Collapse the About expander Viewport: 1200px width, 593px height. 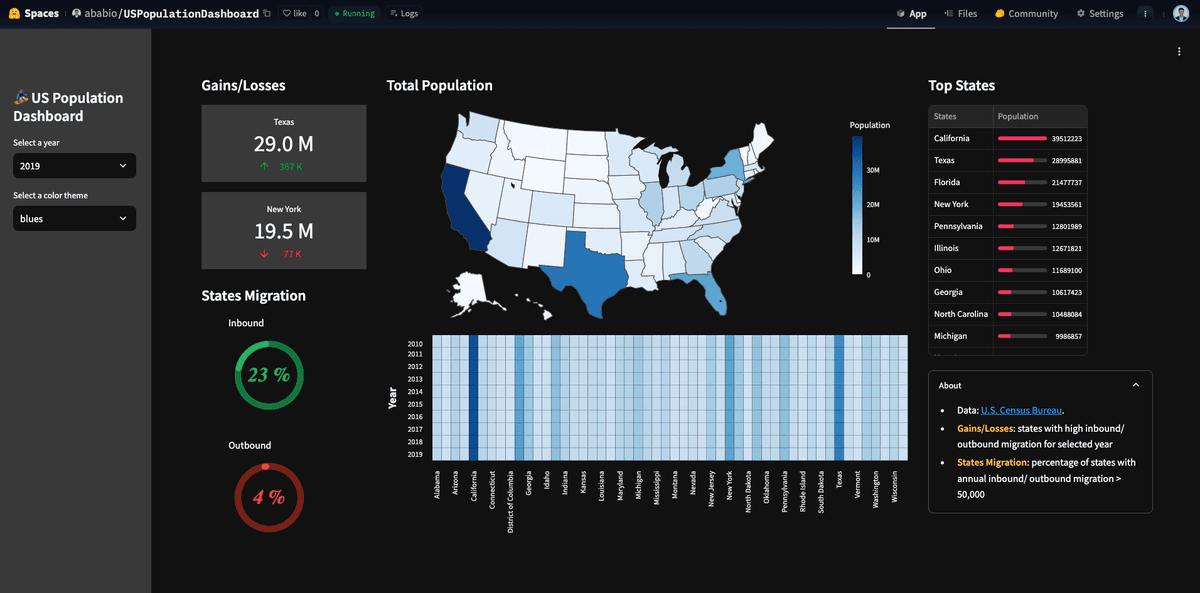[1135, 385]
